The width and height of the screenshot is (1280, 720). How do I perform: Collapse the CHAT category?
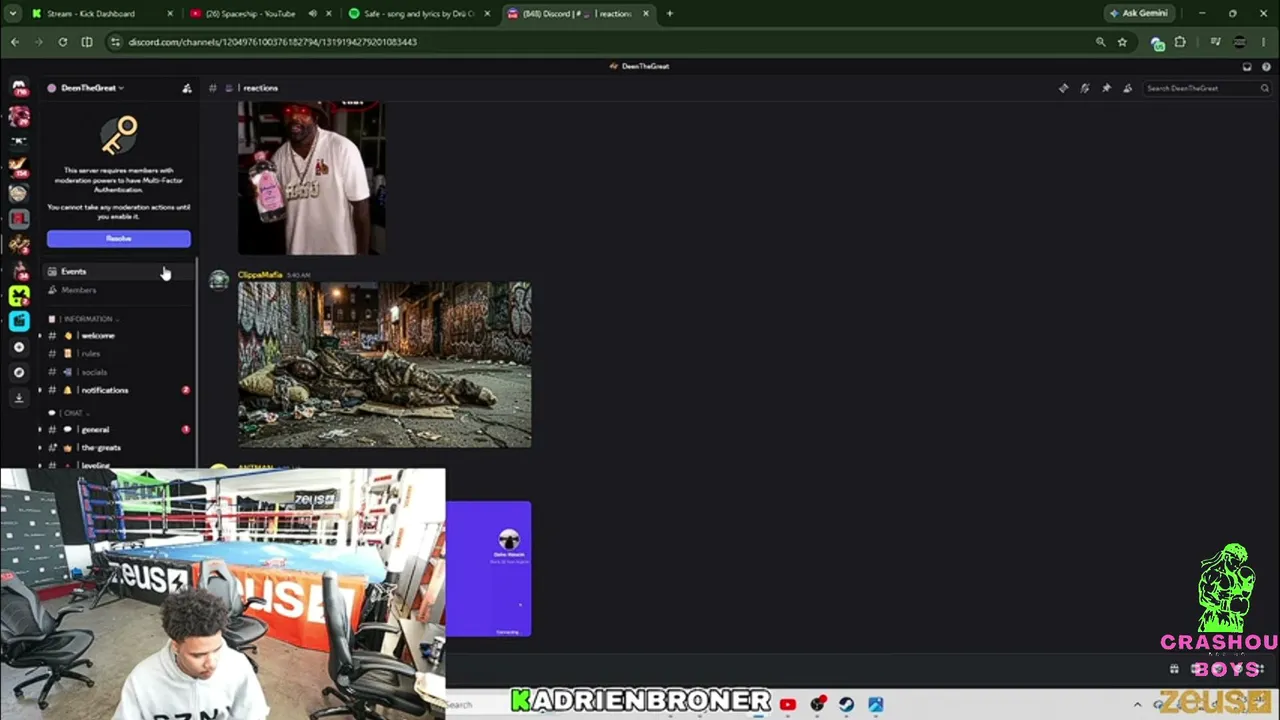pyautogui.click(x=72, y=413)
